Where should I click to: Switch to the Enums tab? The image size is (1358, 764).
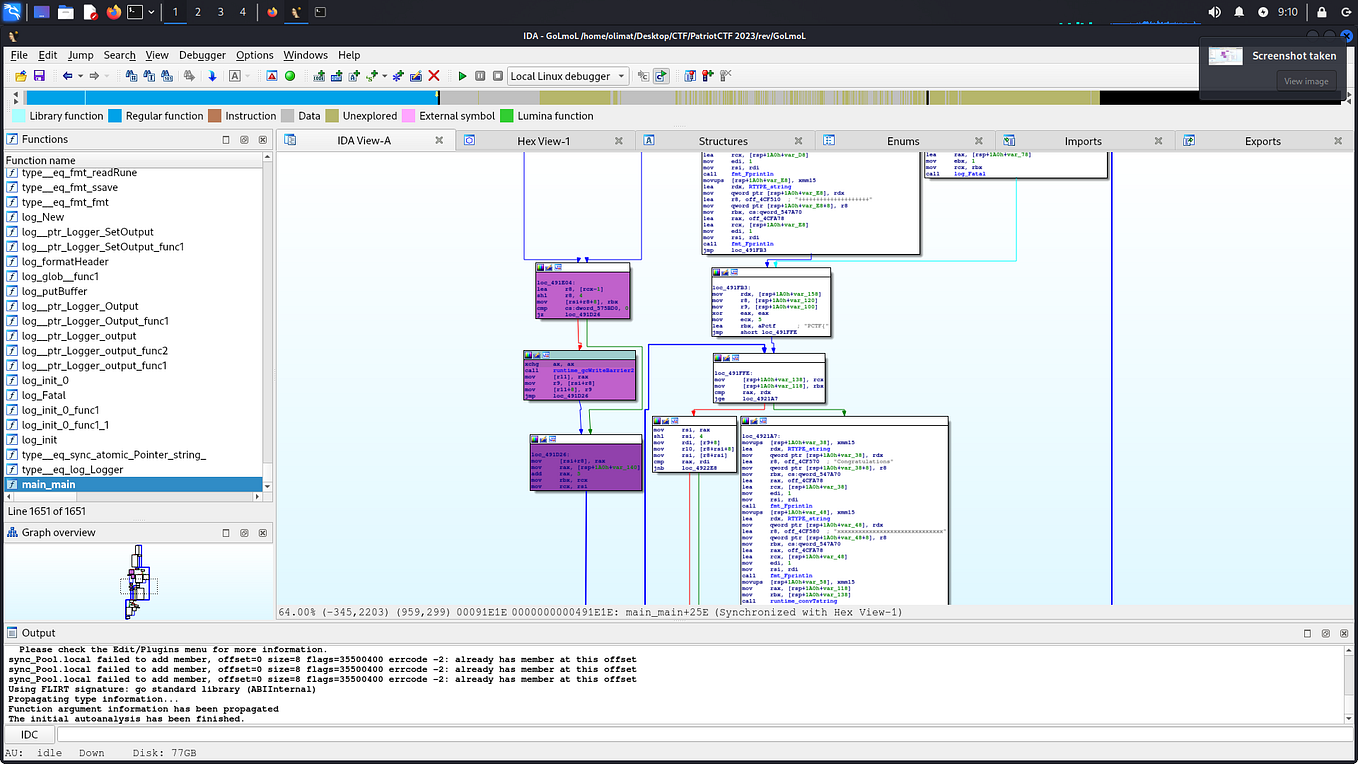pyautogui.click(x=903, y=141)
